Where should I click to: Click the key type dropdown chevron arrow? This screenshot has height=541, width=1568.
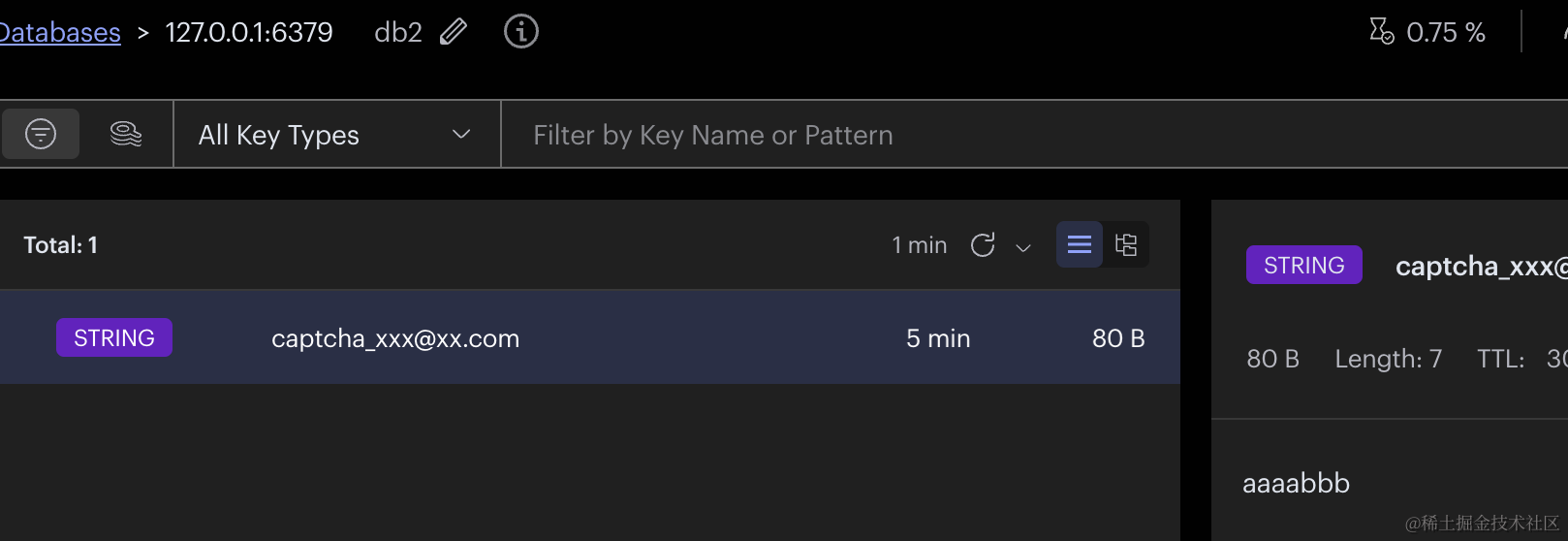point(461,135)
